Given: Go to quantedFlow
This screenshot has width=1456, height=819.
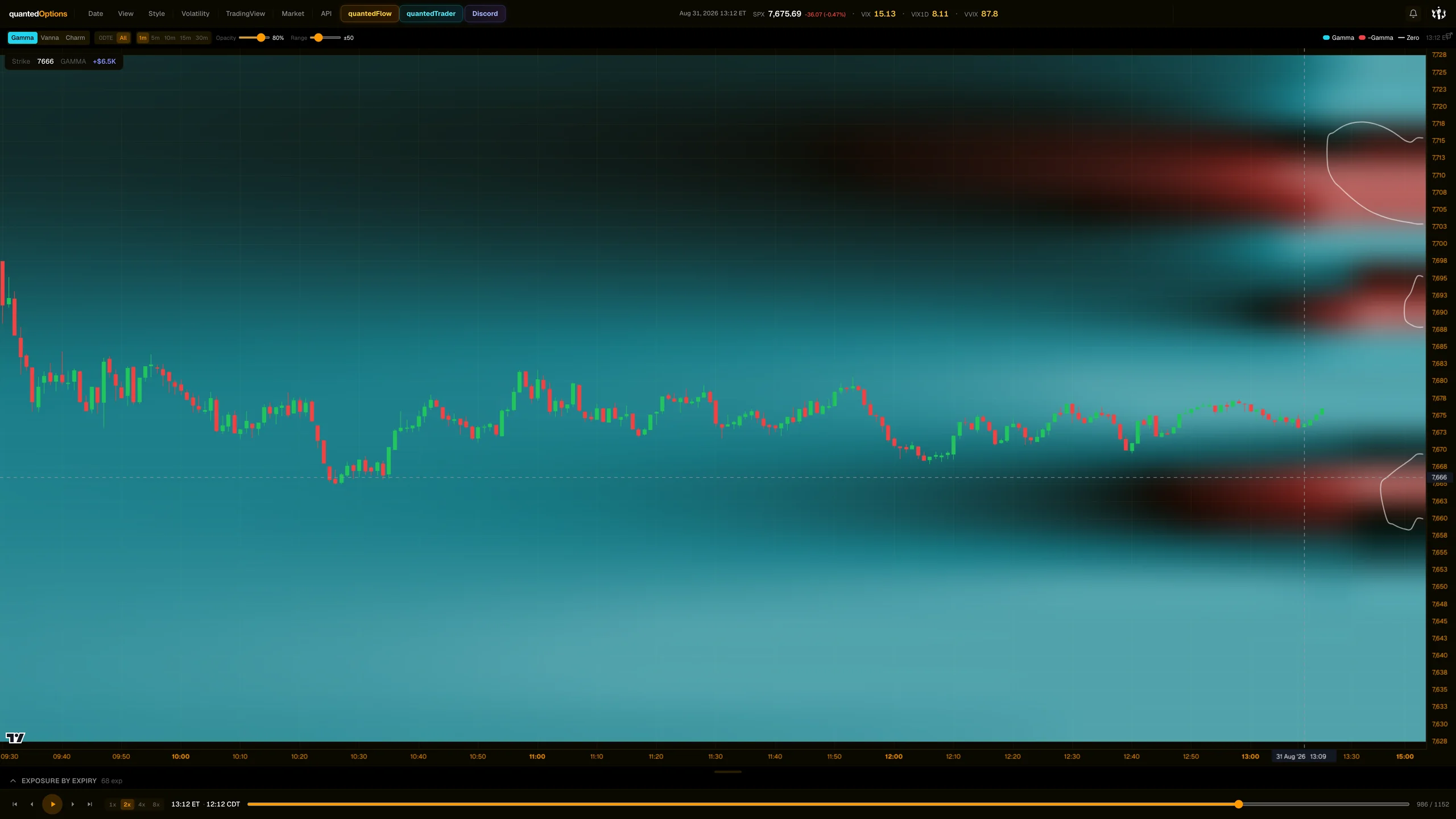Looking at the screenshot, I should point(370,14).
